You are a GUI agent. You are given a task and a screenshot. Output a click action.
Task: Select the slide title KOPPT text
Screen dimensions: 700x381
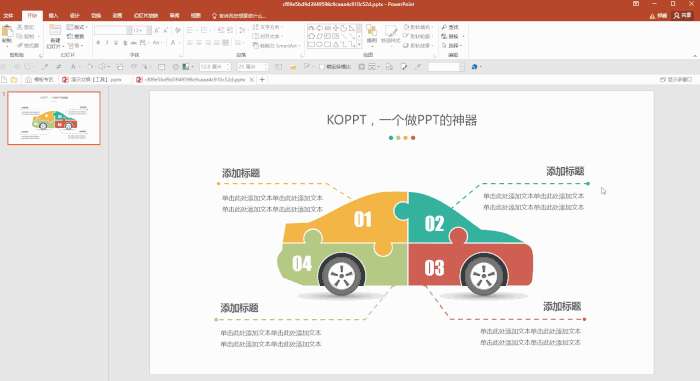(x=402, y=120)
